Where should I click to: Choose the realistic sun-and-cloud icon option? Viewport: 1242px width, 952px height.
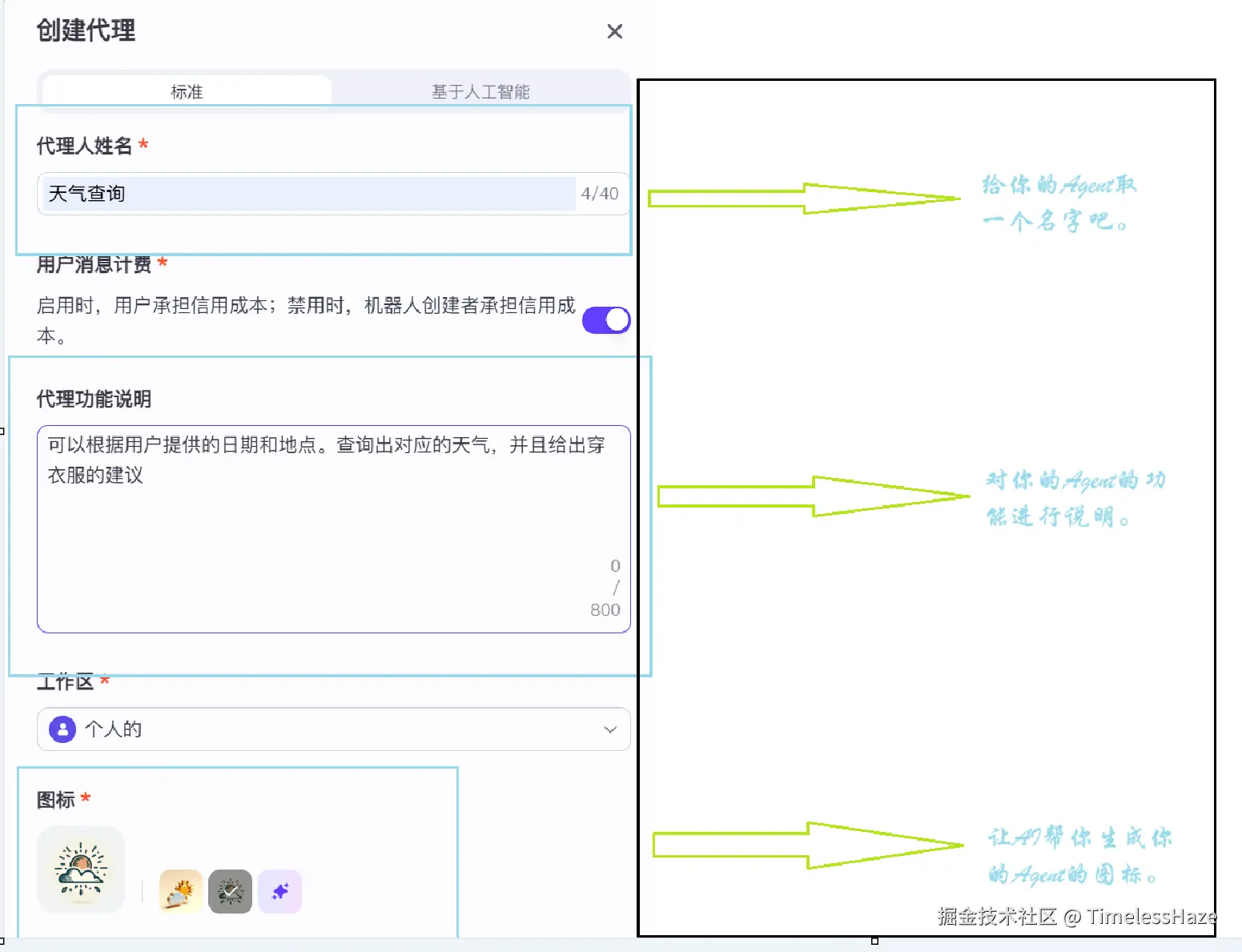(178, 891)
